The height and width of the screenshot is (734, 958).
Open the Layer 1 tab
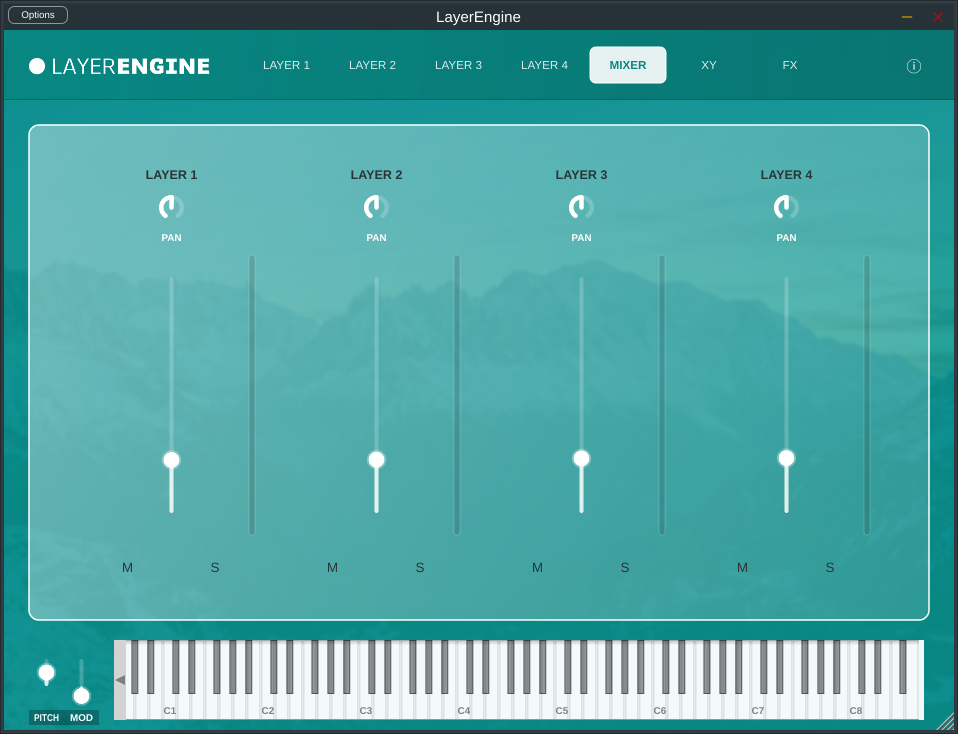[x=286, y=65]
